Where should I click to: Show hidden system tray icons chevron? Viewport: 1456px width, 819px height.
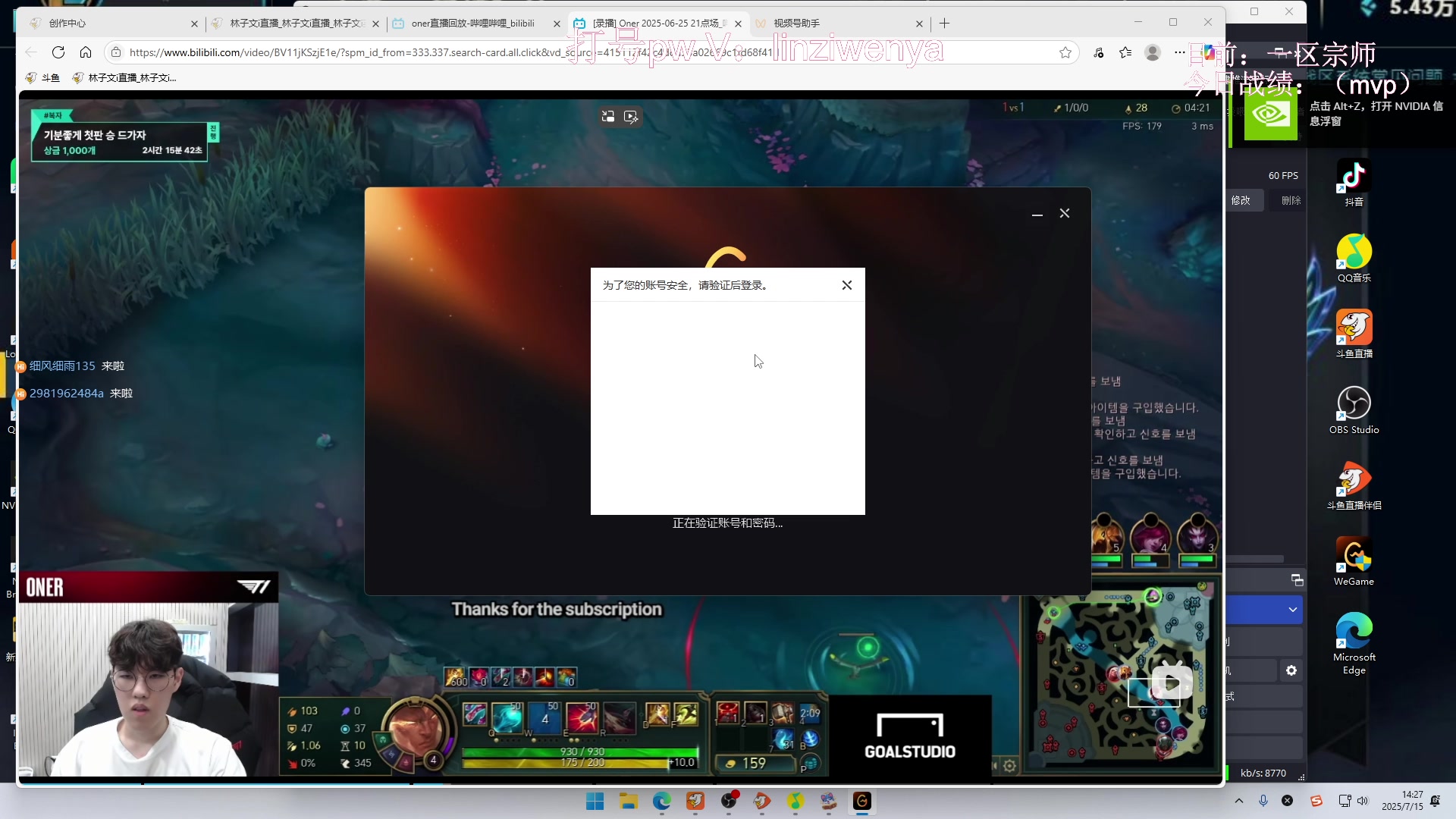[x=1239, y=801]
